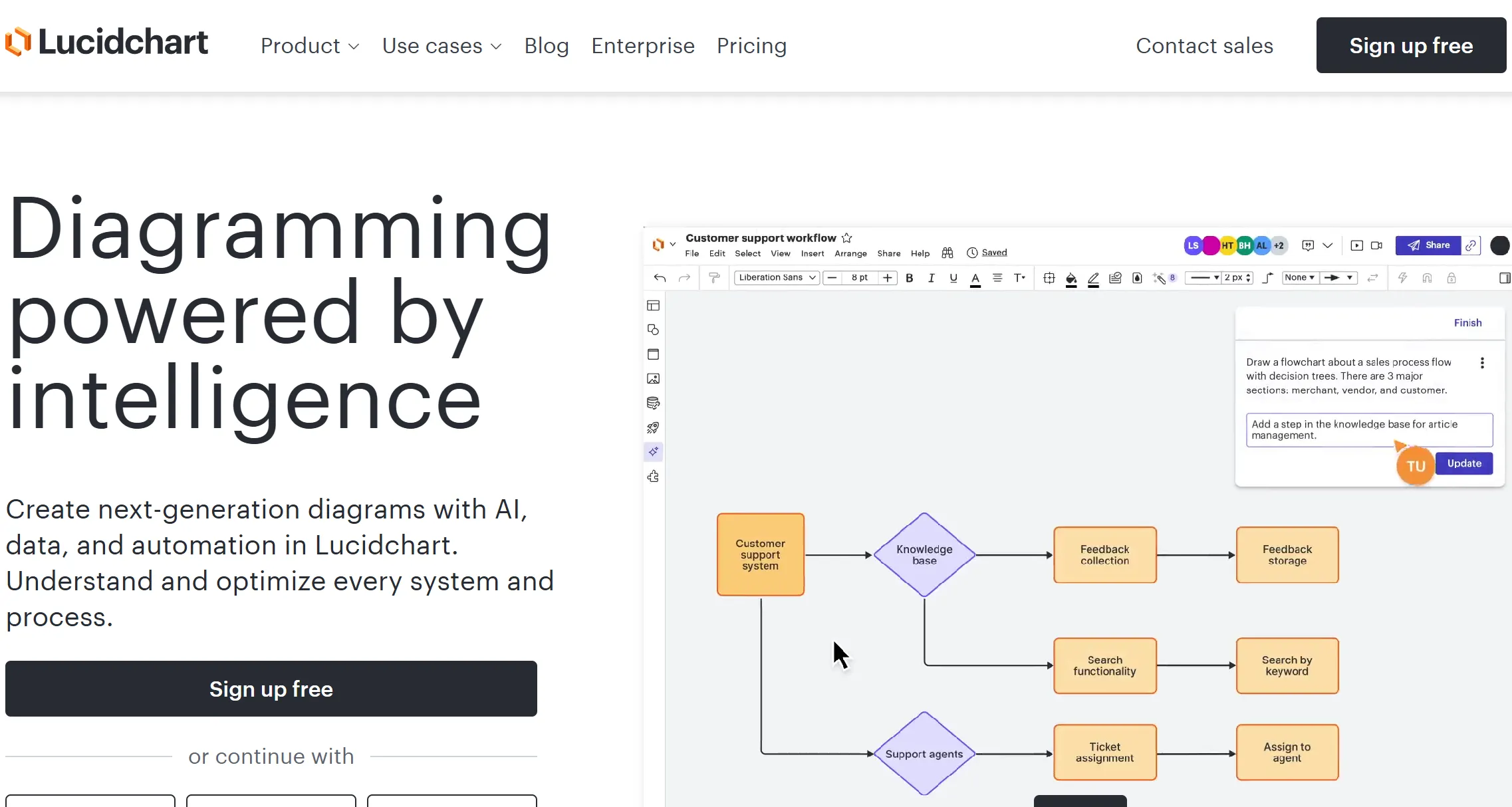Click the image insert icon in sidebar
1512x807 pixels.
pos(653,379)
